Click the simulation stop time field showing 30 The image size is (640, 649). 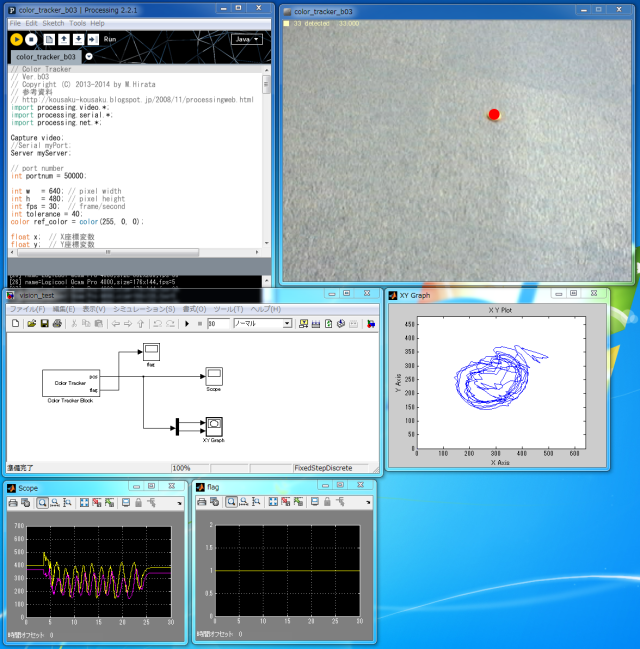tap(218, 324)
